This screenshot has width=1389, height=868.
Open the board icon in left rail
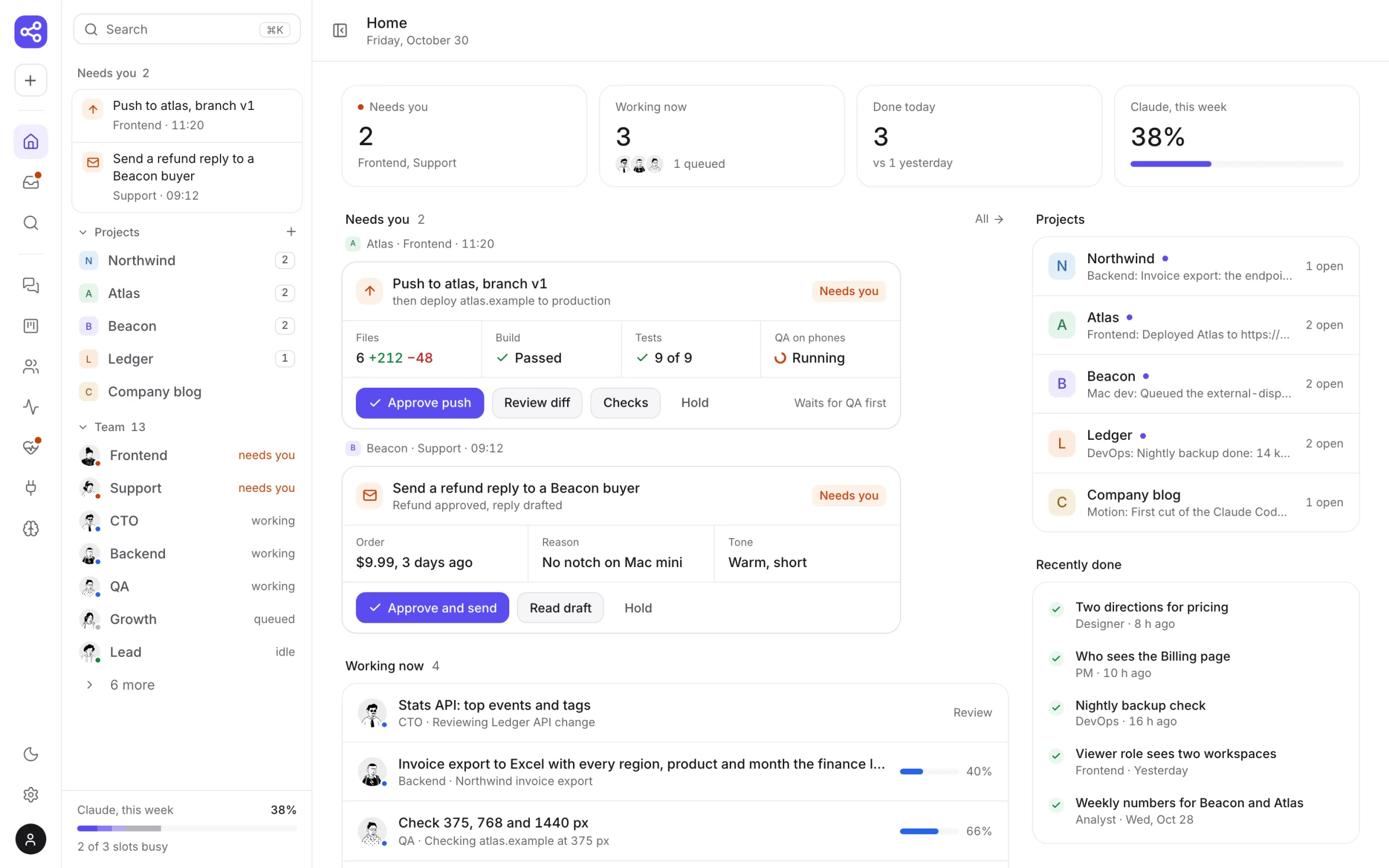tap(31, 326)
